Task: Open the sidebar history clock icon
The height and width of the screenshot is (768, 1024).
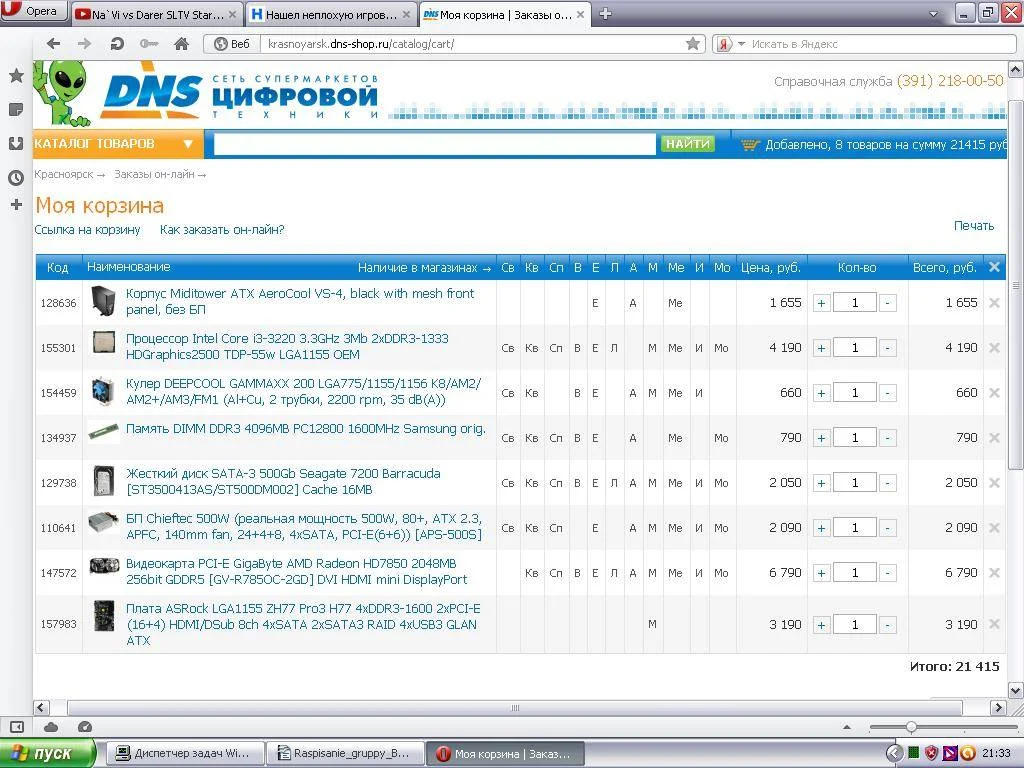Action: click(x=16, y=178)
